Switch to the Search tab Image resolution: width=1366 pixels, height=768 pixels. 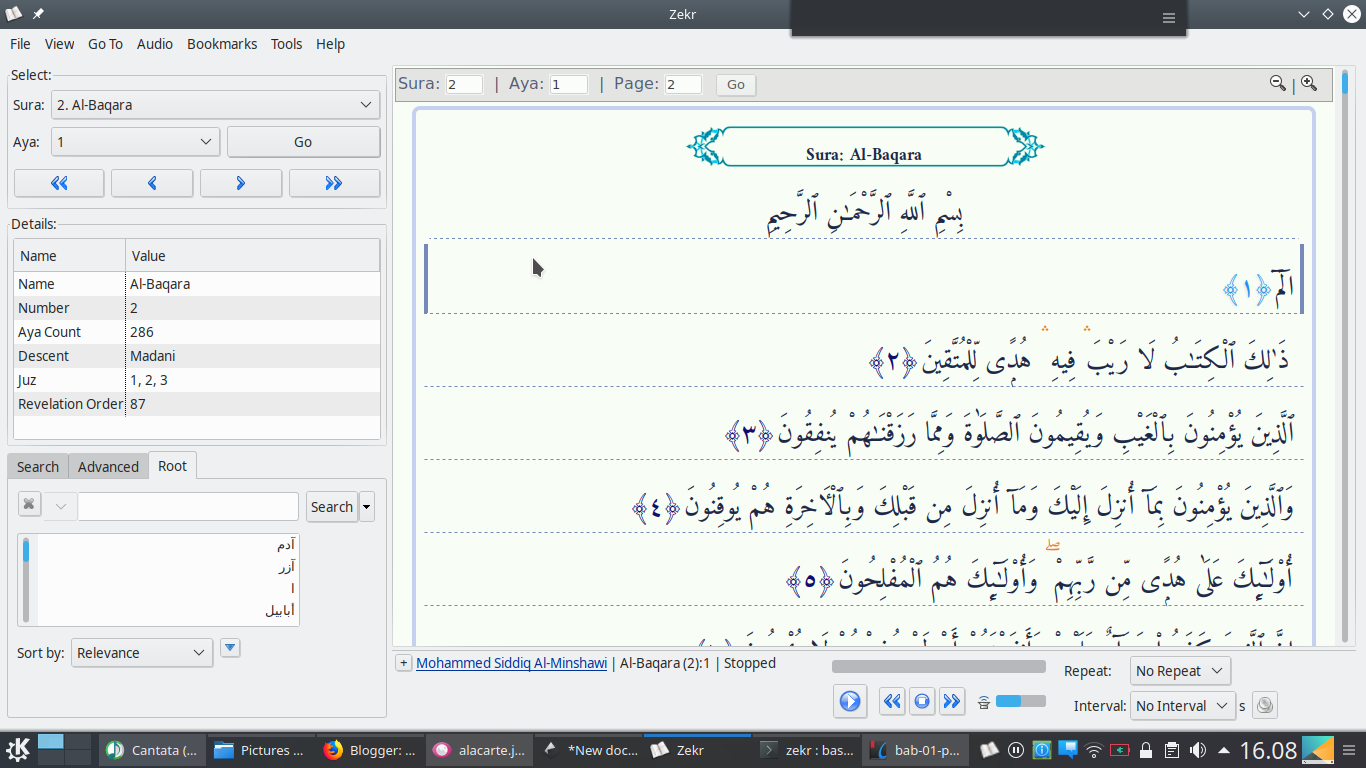click(38, 467)
